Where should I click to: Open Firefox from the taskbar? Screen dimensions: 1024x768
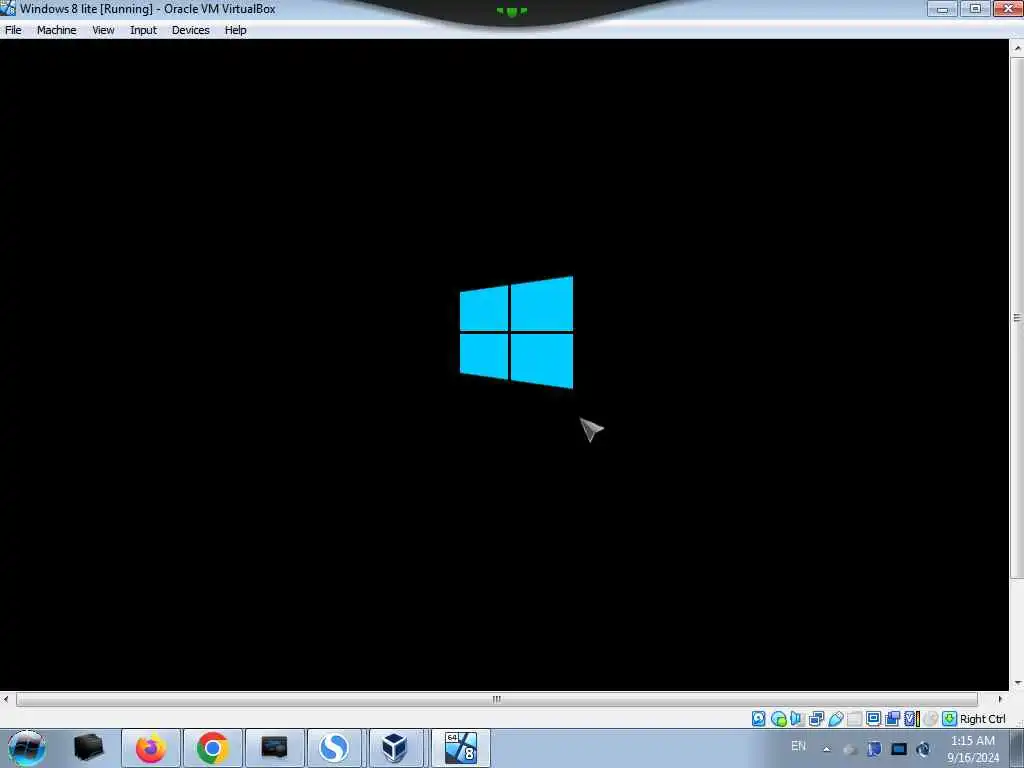pos(151,748)
